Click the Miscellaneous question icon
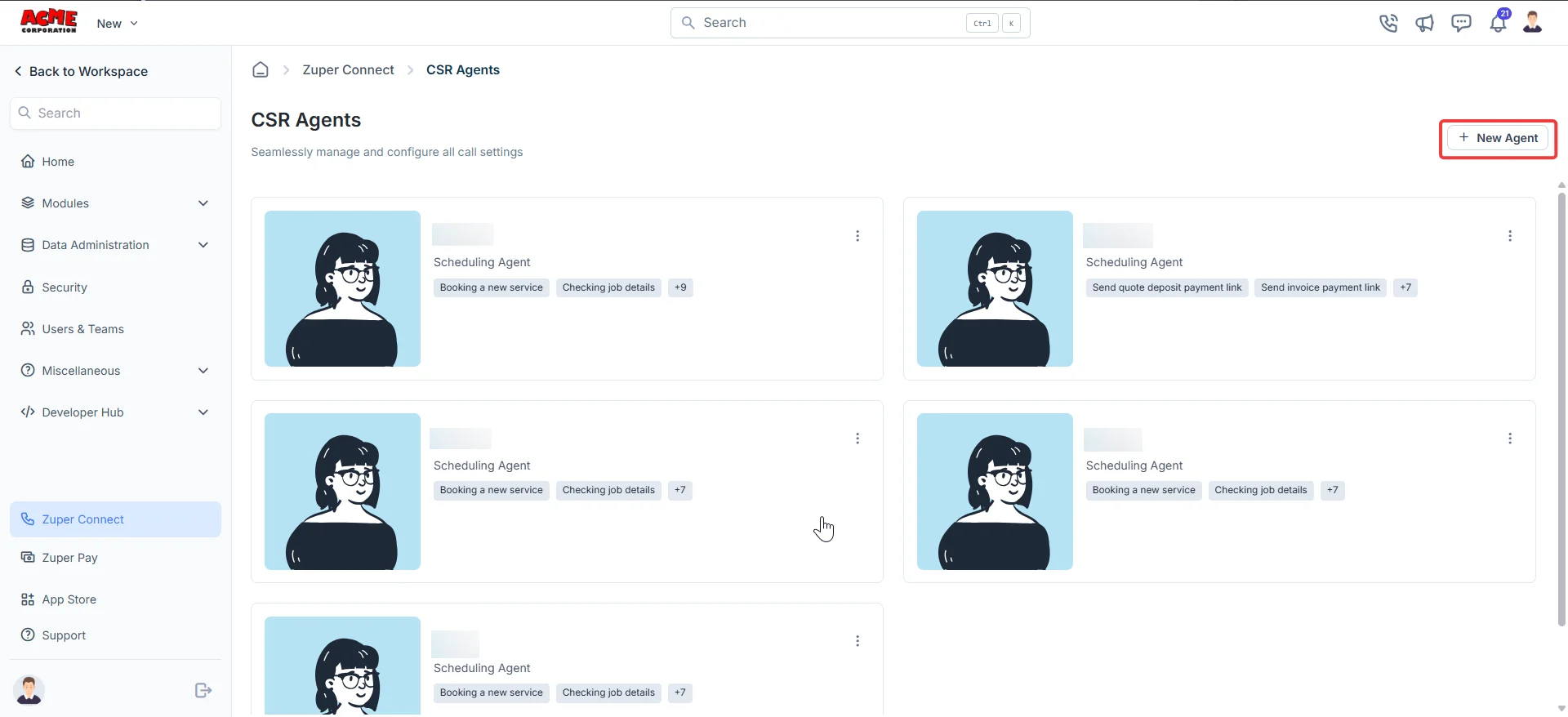 click(28, 371)
